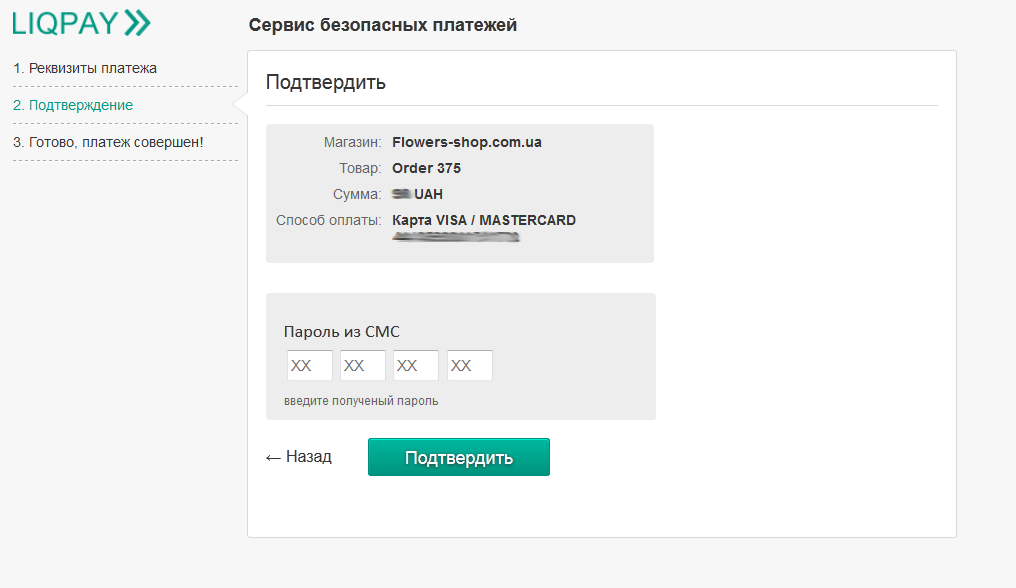Go to step 3 Готово, платеж совершен!
The height and width of the screenshot is (588, 1016).
coord(108,142)
